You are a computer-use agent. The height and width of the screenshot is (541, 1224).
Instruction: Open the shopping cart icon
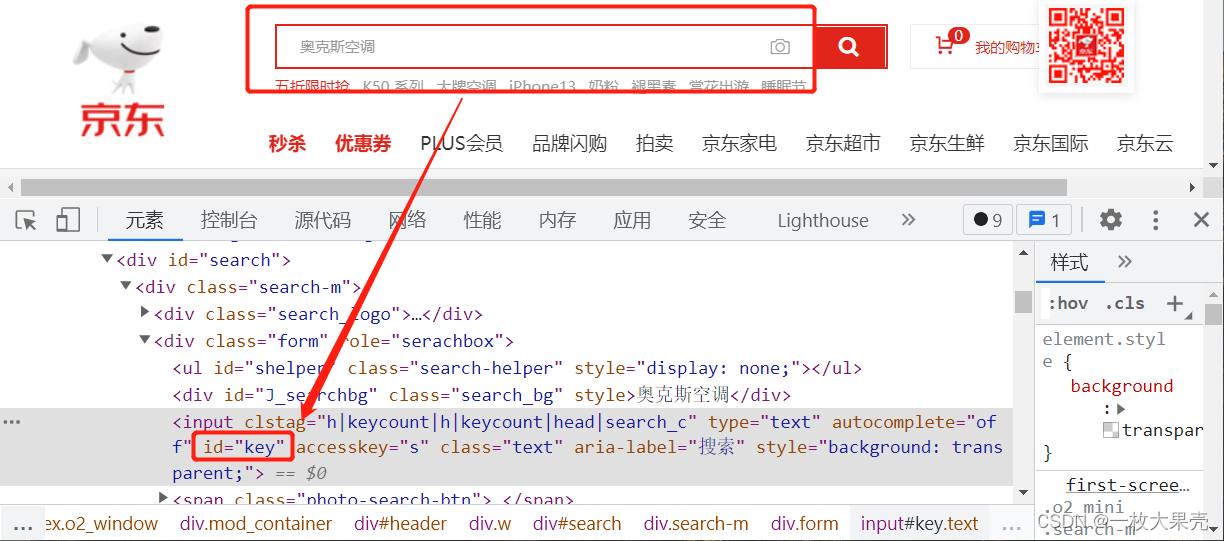(x=945, y=46)
